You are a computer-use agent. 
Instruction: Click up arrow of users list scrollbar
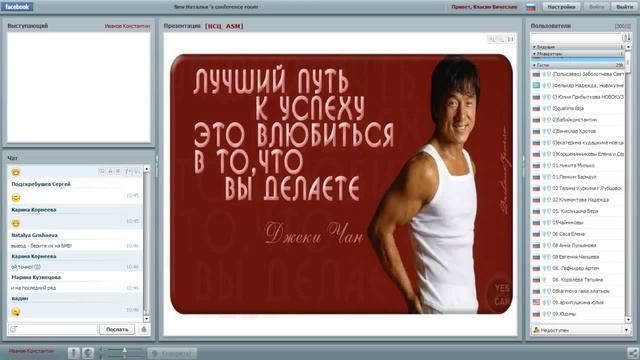pos(628,47)
